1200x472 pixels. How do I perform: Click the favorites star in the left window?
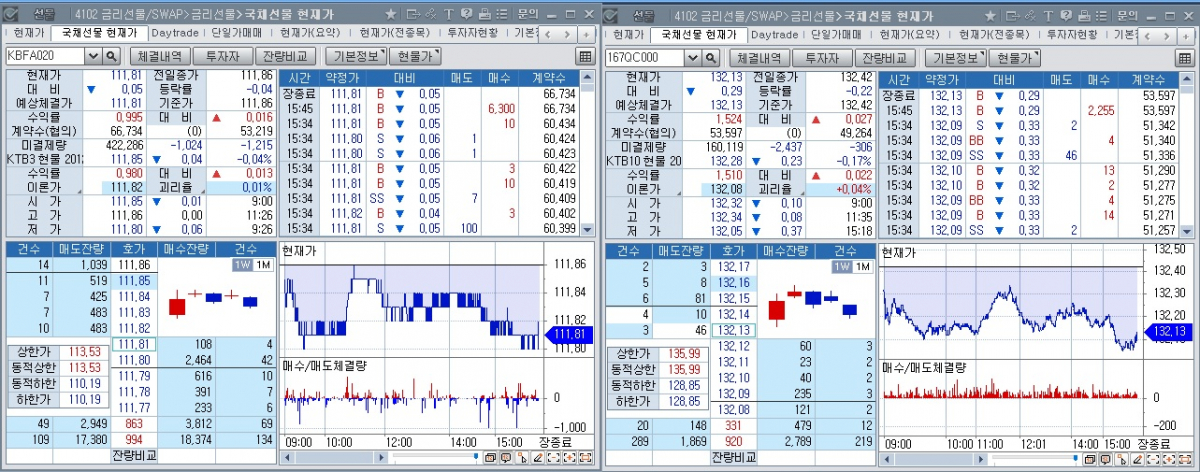[x=391, y=15]
